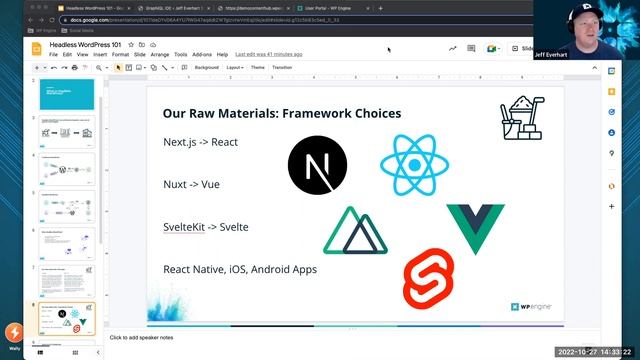Open the Edit menu
Screen dimensions: 640x360
[67, 54]
